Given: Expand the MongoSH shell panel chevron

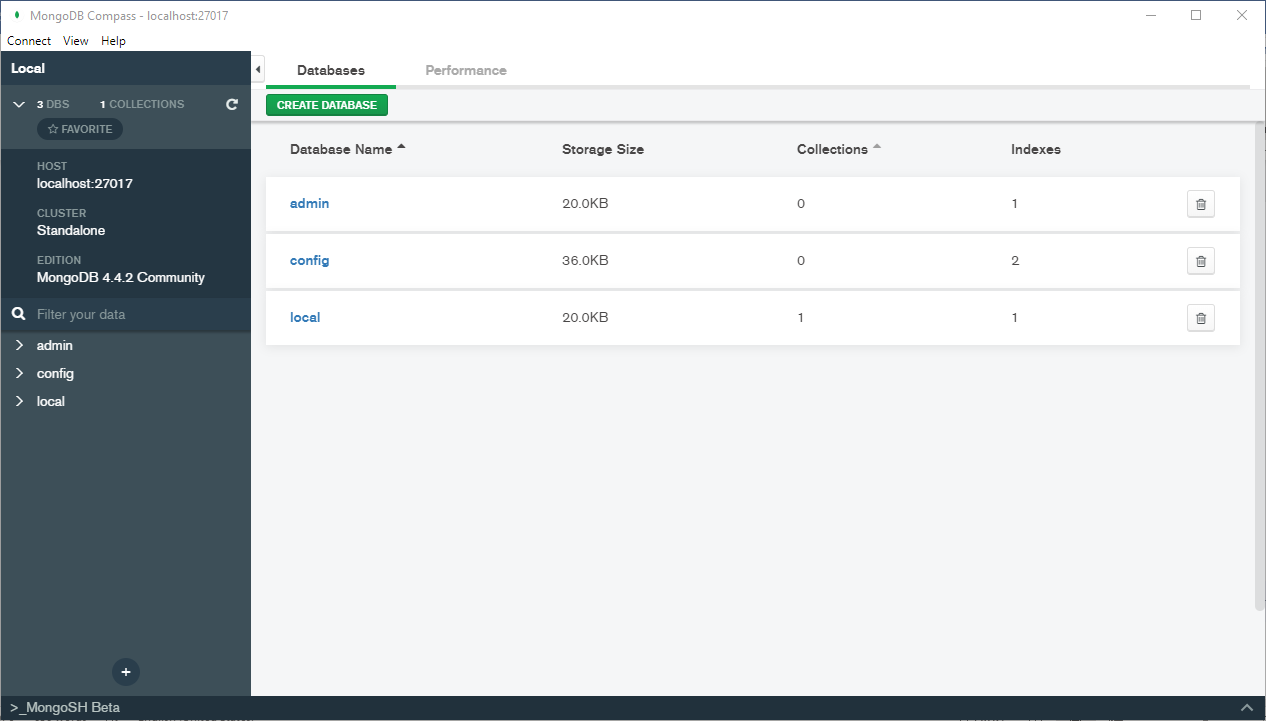Looking at the screenshot, I should (1246, 707).
